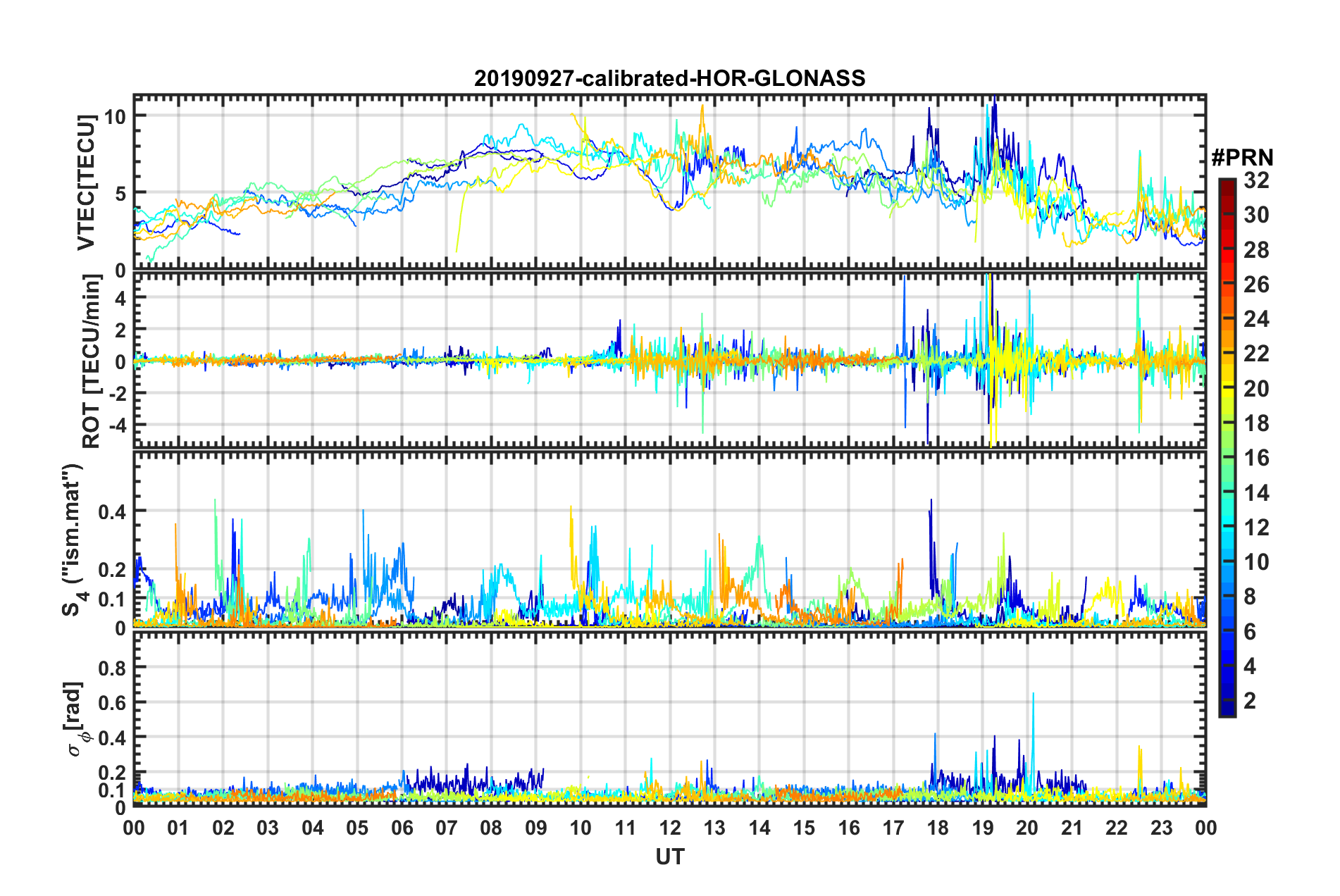Click the colorbar tick label 32
Viewport: 1340px width, 896px height.
pyautogui.click(x=1256, y=180)
